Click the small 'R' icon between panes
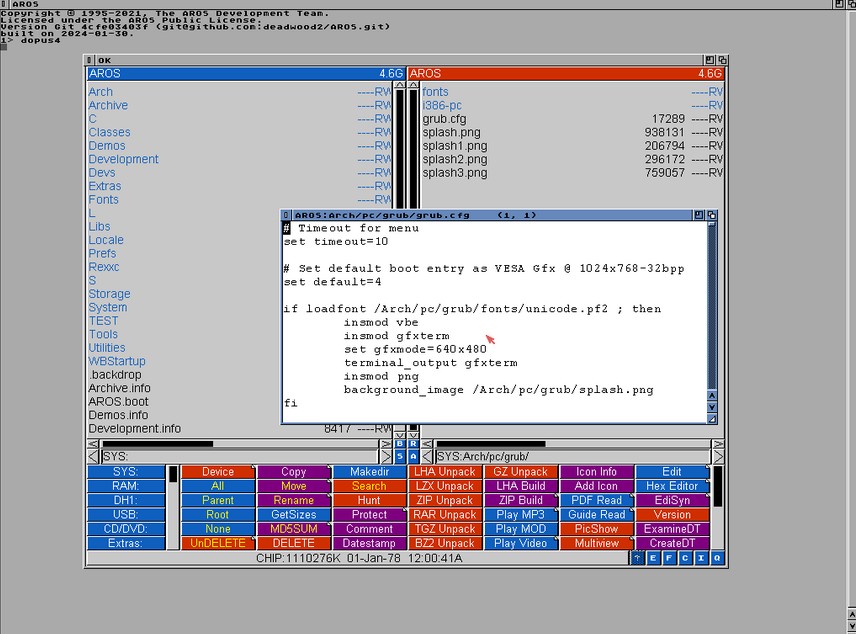This screenshot has height=634, width=856. (x=413, y=444)
